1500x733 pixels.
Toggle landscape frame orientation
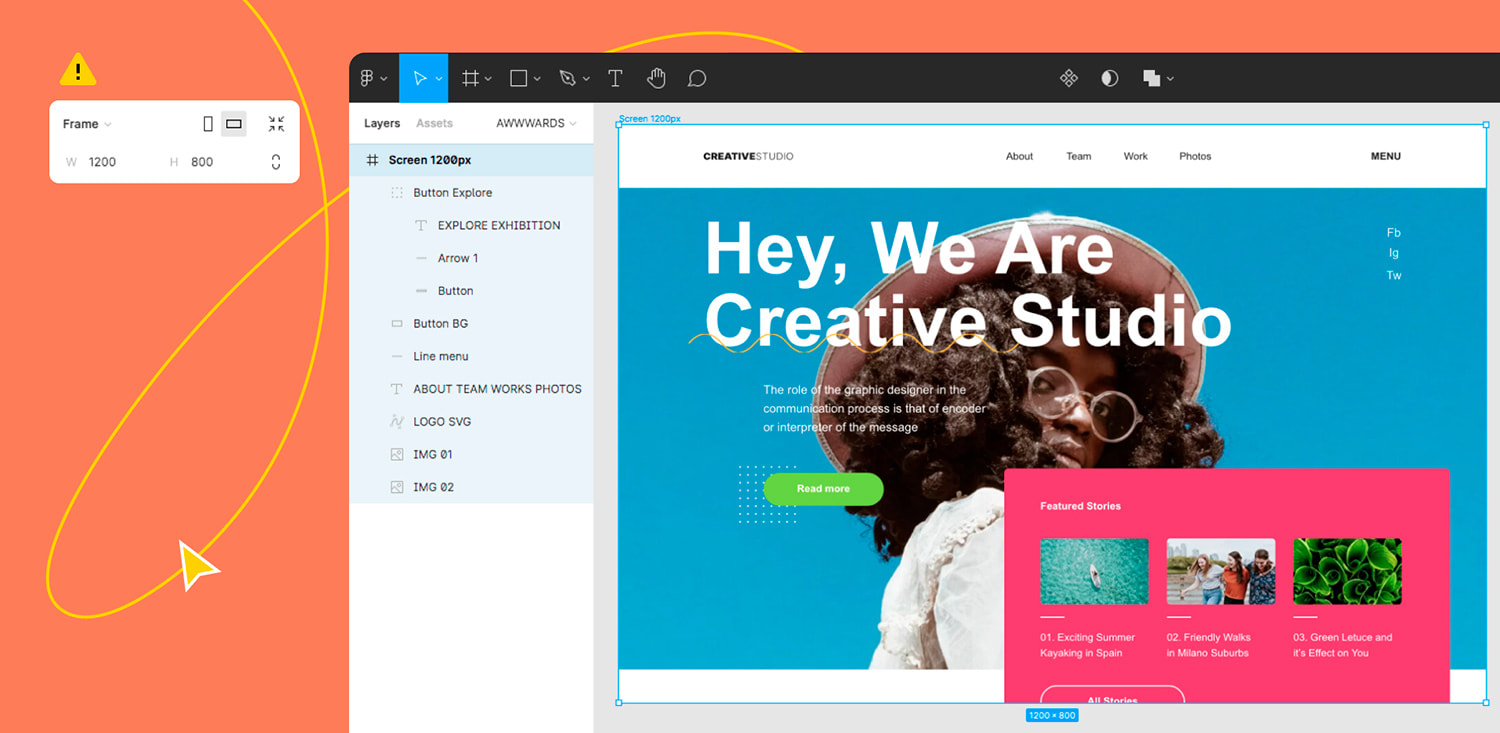pyautogui.click(x=234, y=124)
